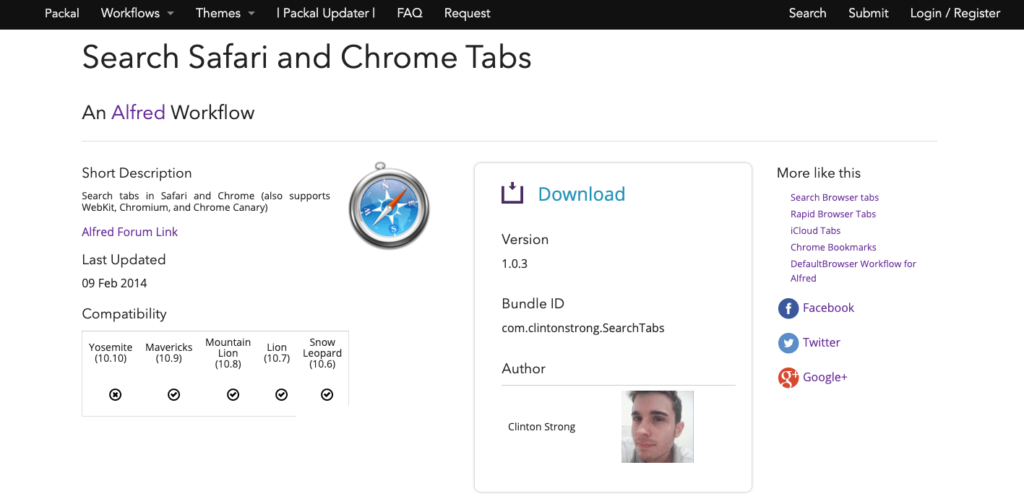Open the Rapid Browser Tabs workflow

[833, 214]
